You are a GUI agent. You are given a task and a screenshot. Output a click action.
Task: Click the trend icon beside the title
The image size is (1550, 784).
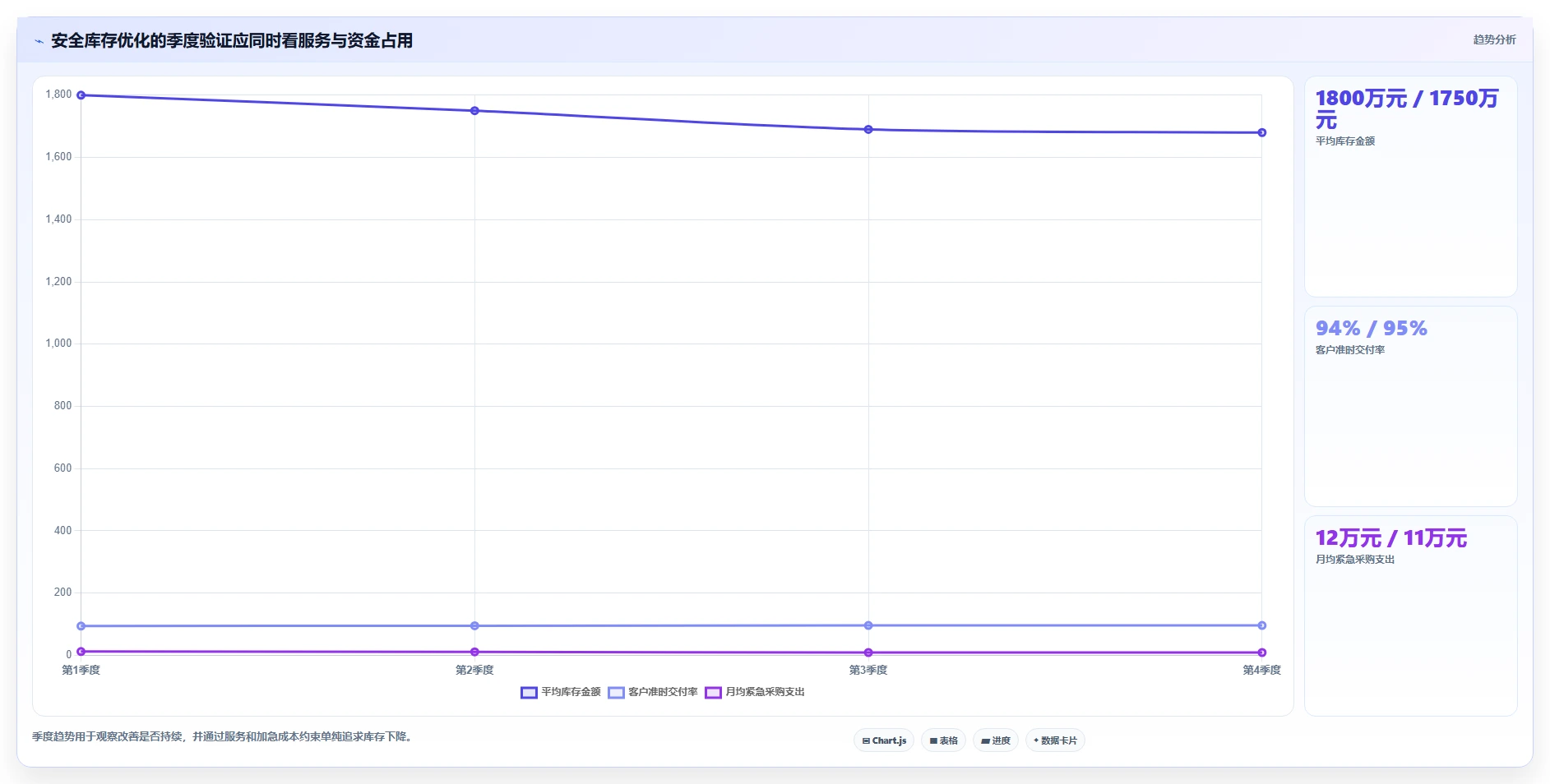[x=39, y=41]
